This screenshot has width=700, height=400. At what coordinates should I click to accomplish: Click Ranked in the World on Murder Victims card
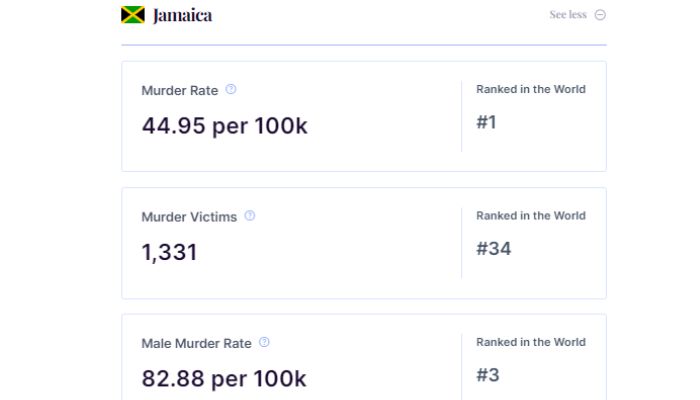pos(531,216)
